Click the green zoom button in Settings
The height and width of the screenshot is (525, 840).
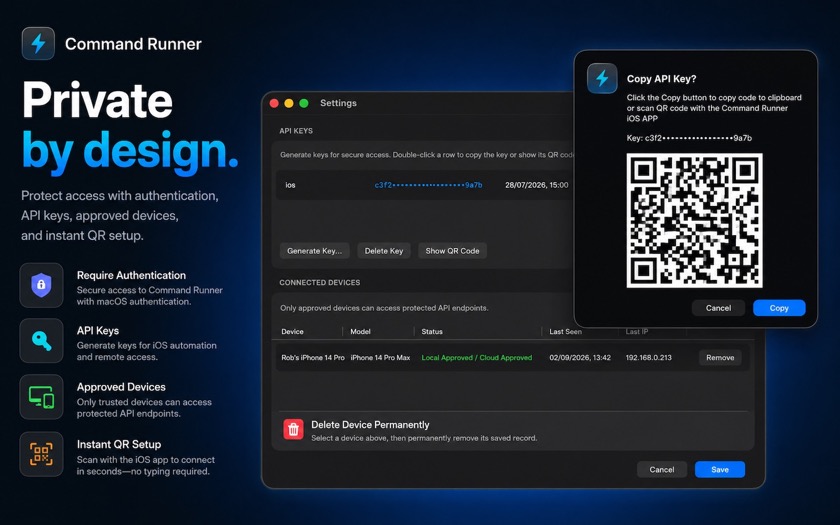(x=304, y=103)
